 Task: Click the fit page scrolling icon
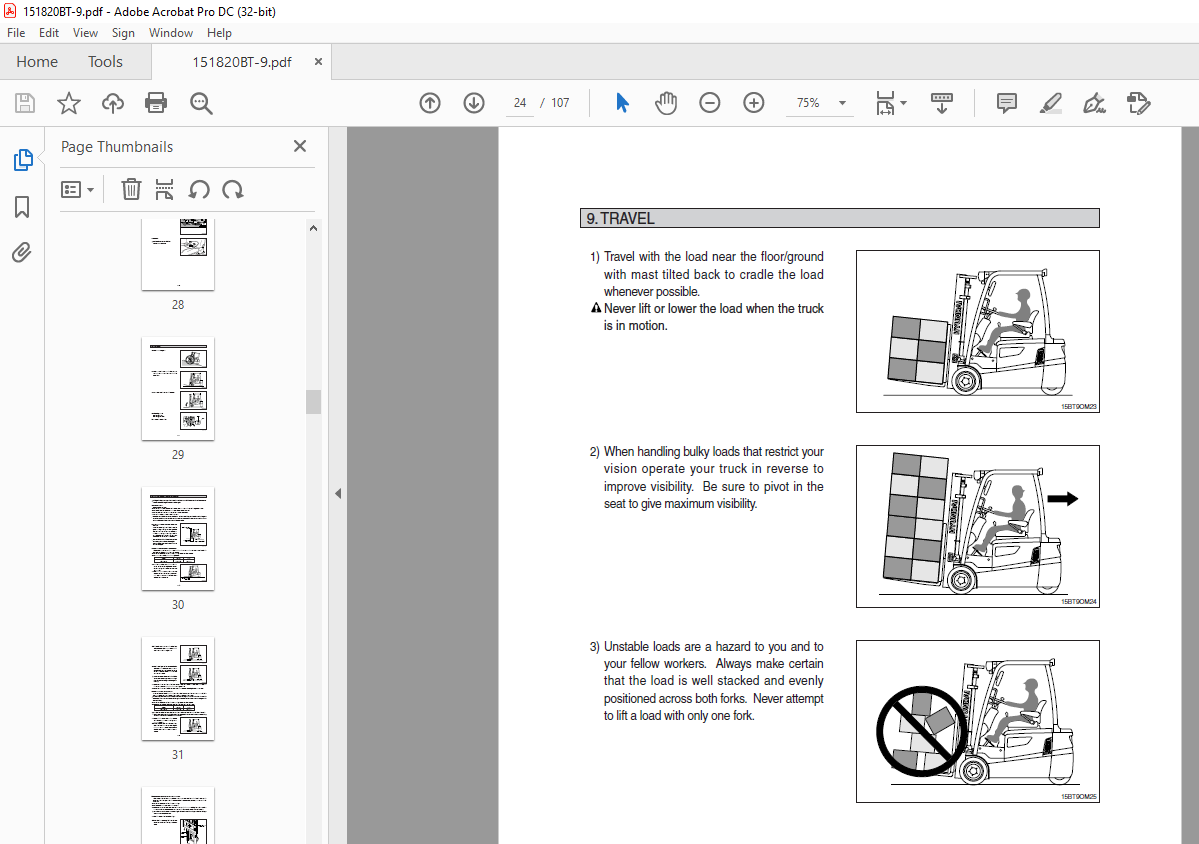coord(885,103)
